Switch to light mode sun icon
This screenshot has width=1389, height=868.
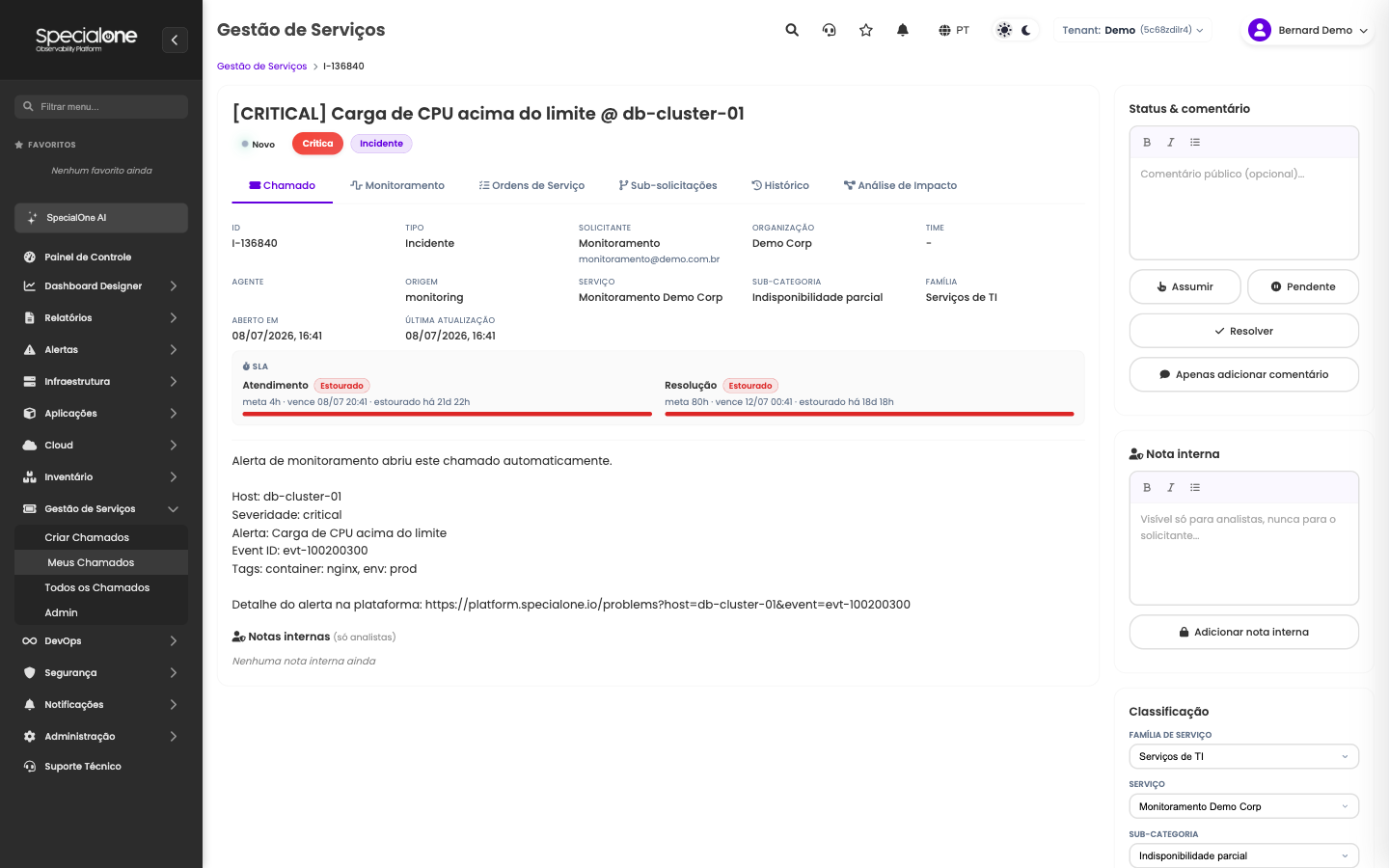[1004, 30]
